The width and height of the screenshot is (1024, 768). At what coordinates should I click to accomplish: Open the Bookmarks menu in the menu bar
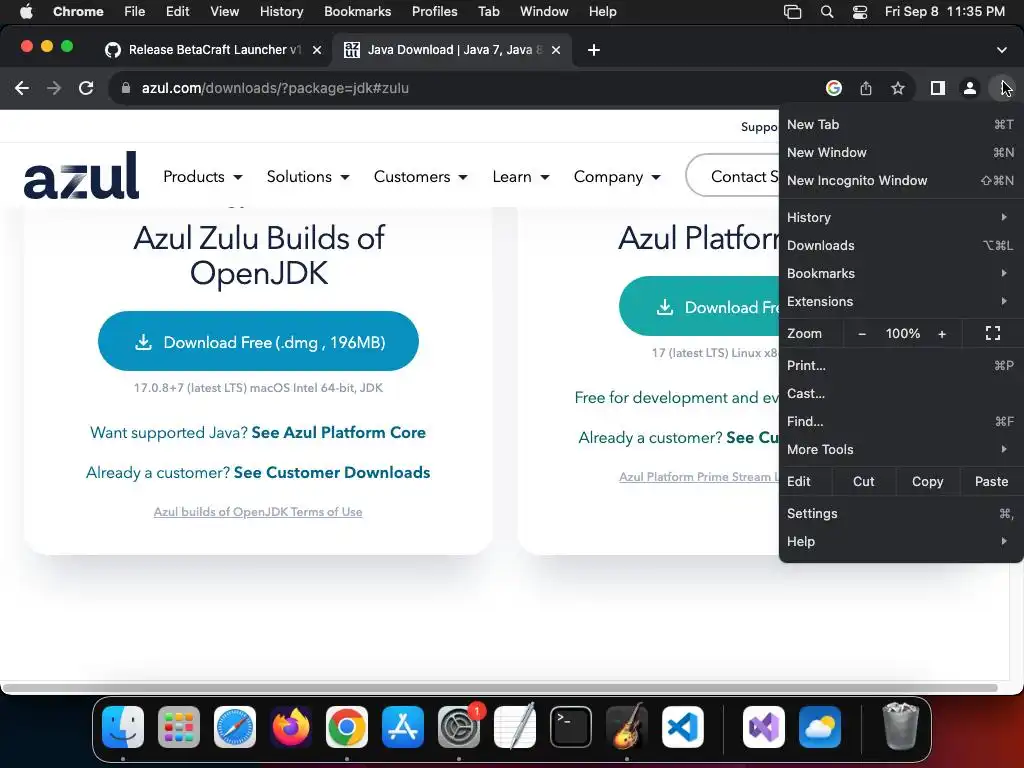pos(357,11)
